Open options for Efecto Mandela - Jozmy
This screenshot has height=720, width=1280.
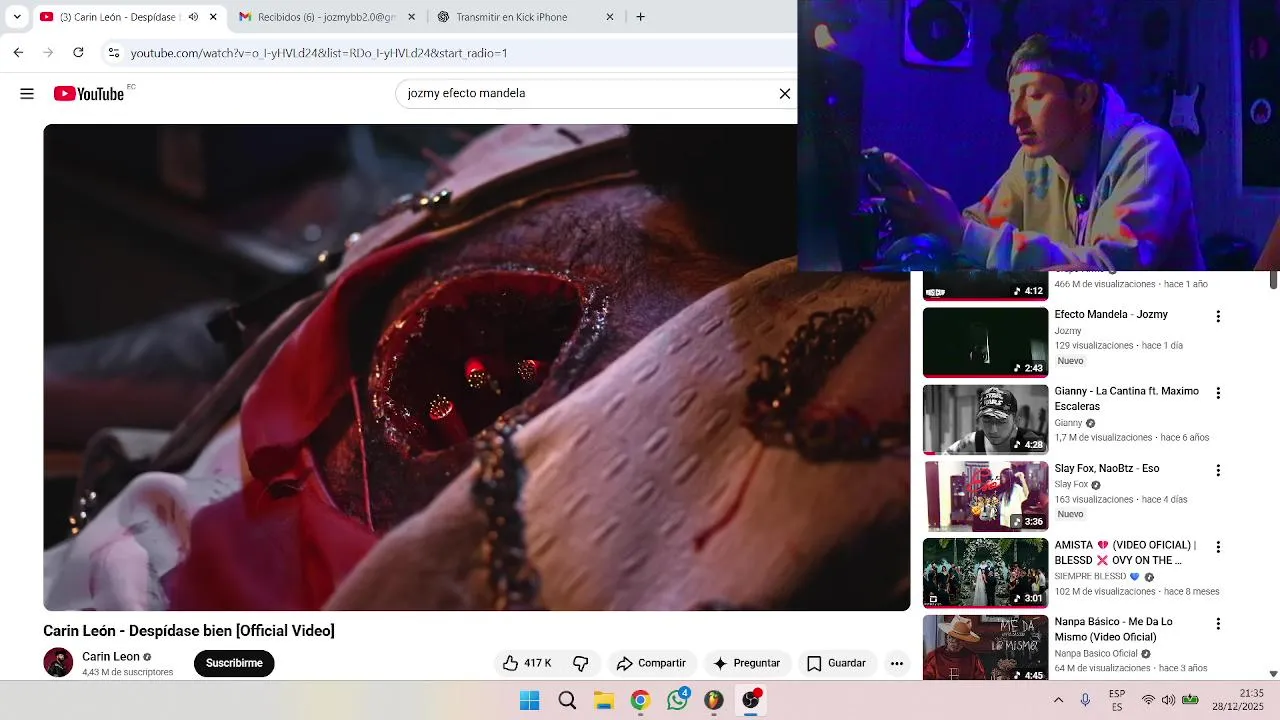coord(1218,317)
